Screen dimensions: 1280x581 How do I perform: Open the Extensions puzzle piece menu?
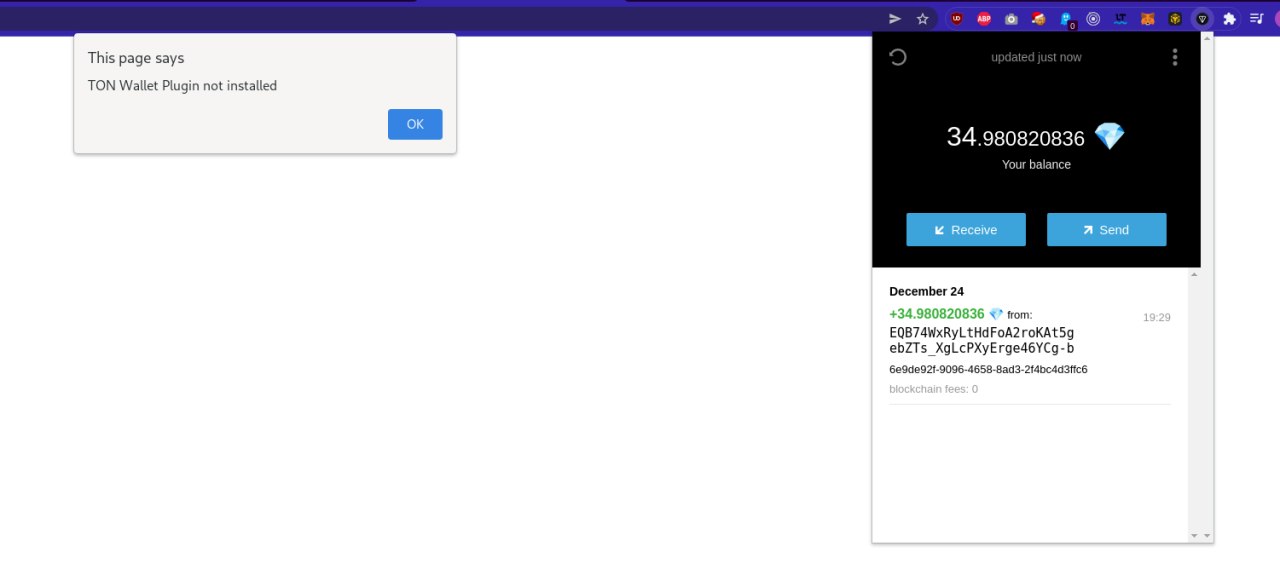[x=1229, y=18]
